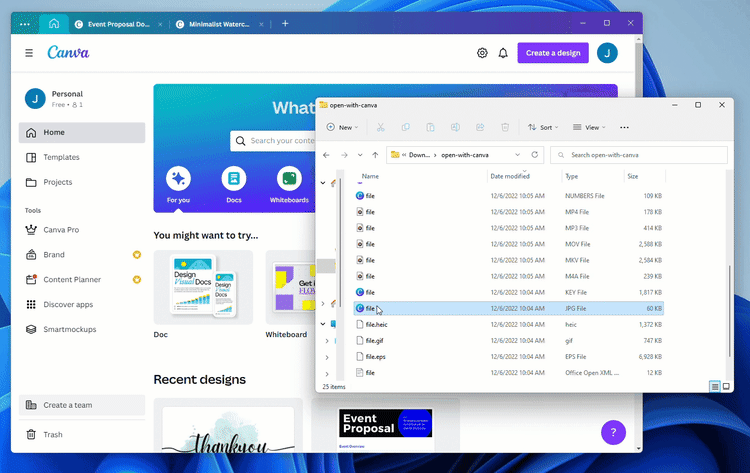Viewport: 750px width, 473px height.
Task: Select the JPG File row
Action: (x=509, y=308)
